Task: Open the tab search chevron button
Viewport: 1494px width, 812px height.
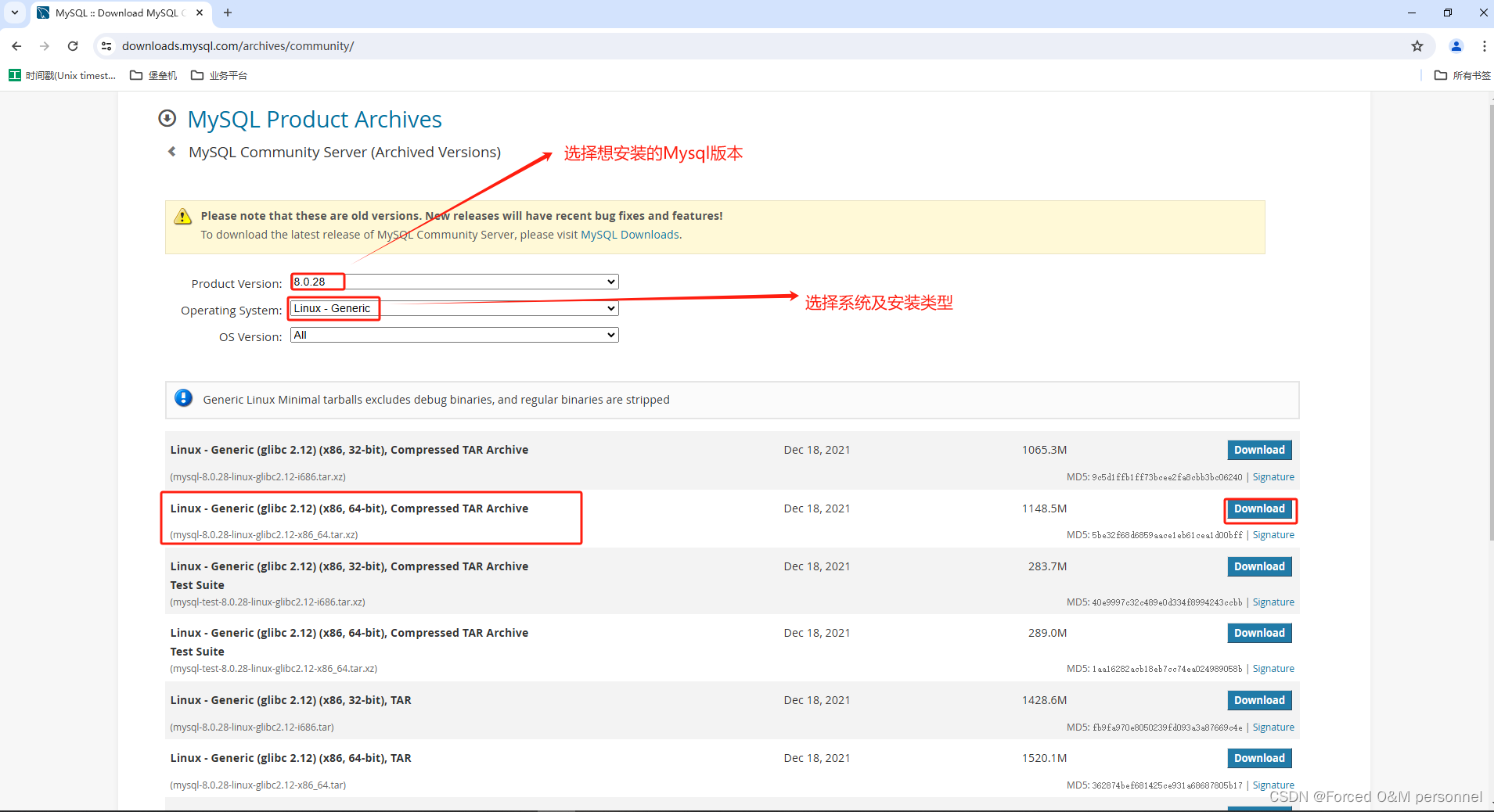Action: [x=15, y=13]
